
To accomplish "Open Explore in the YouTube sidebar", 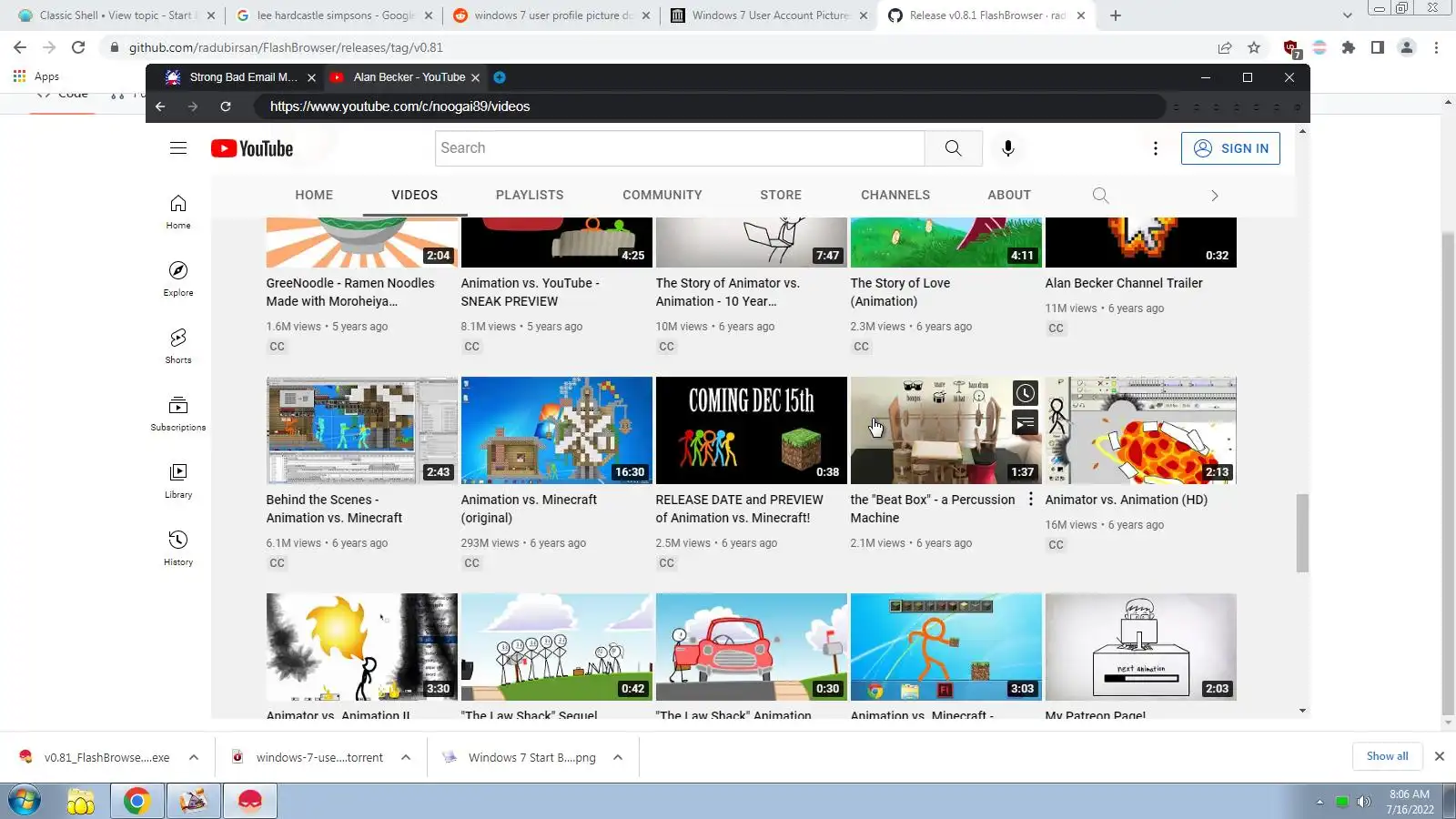I will coord(178,279).
